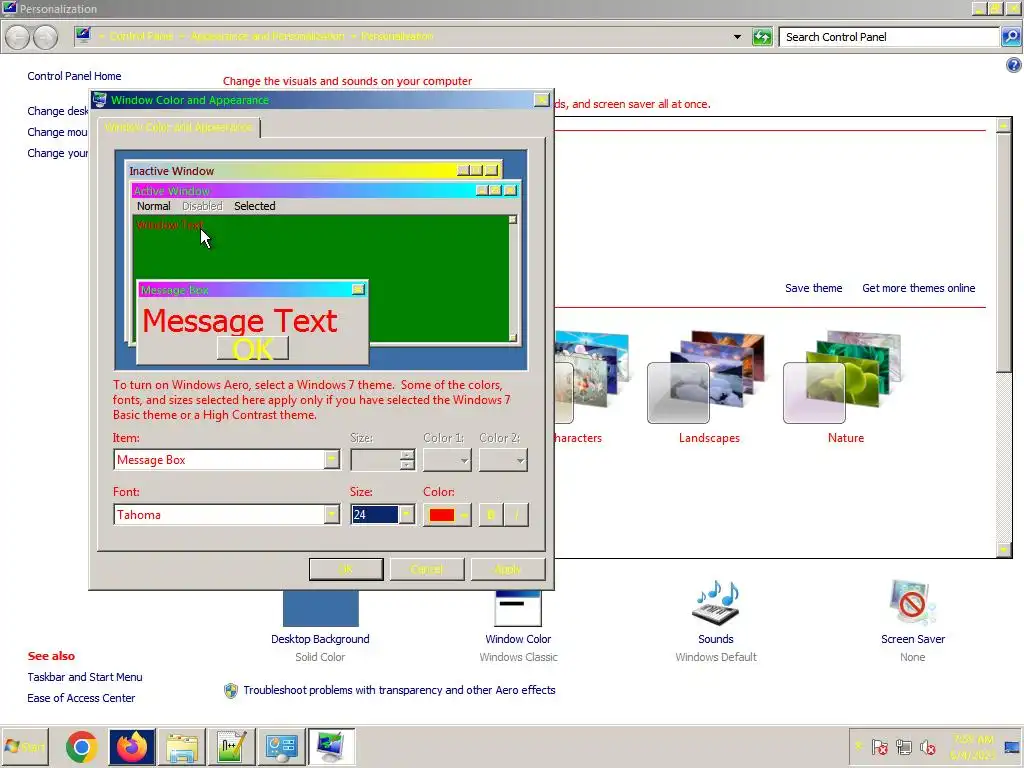This screenshot has width=1024, height=768.
Task: Open the disabled Color 2 dropdown
Action: tap(503, 460)
